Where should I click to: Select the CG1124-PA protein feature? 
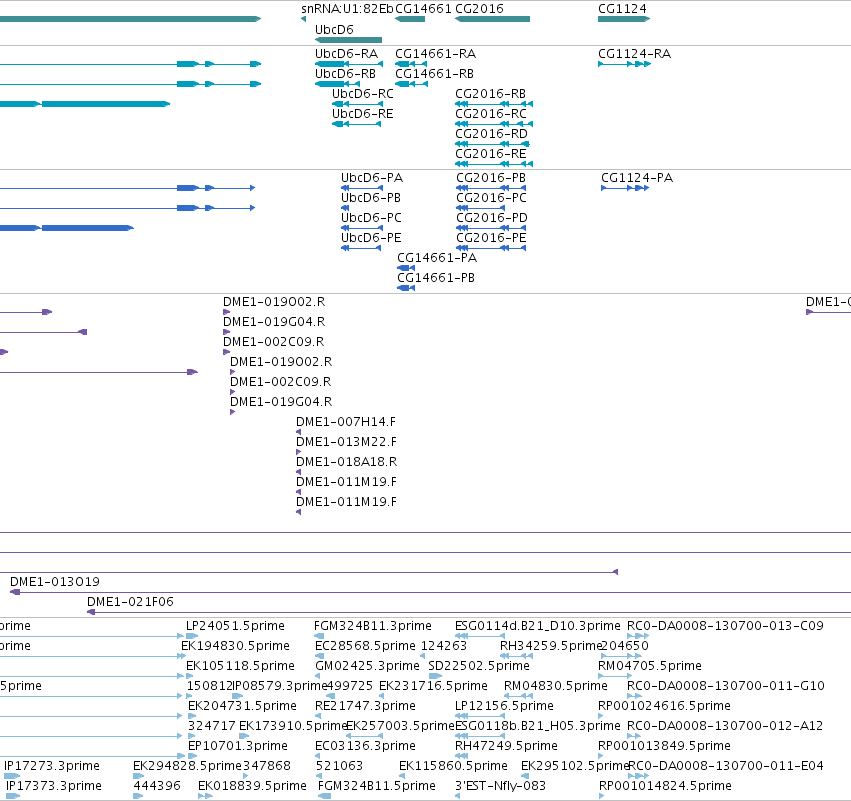[625, 188]
